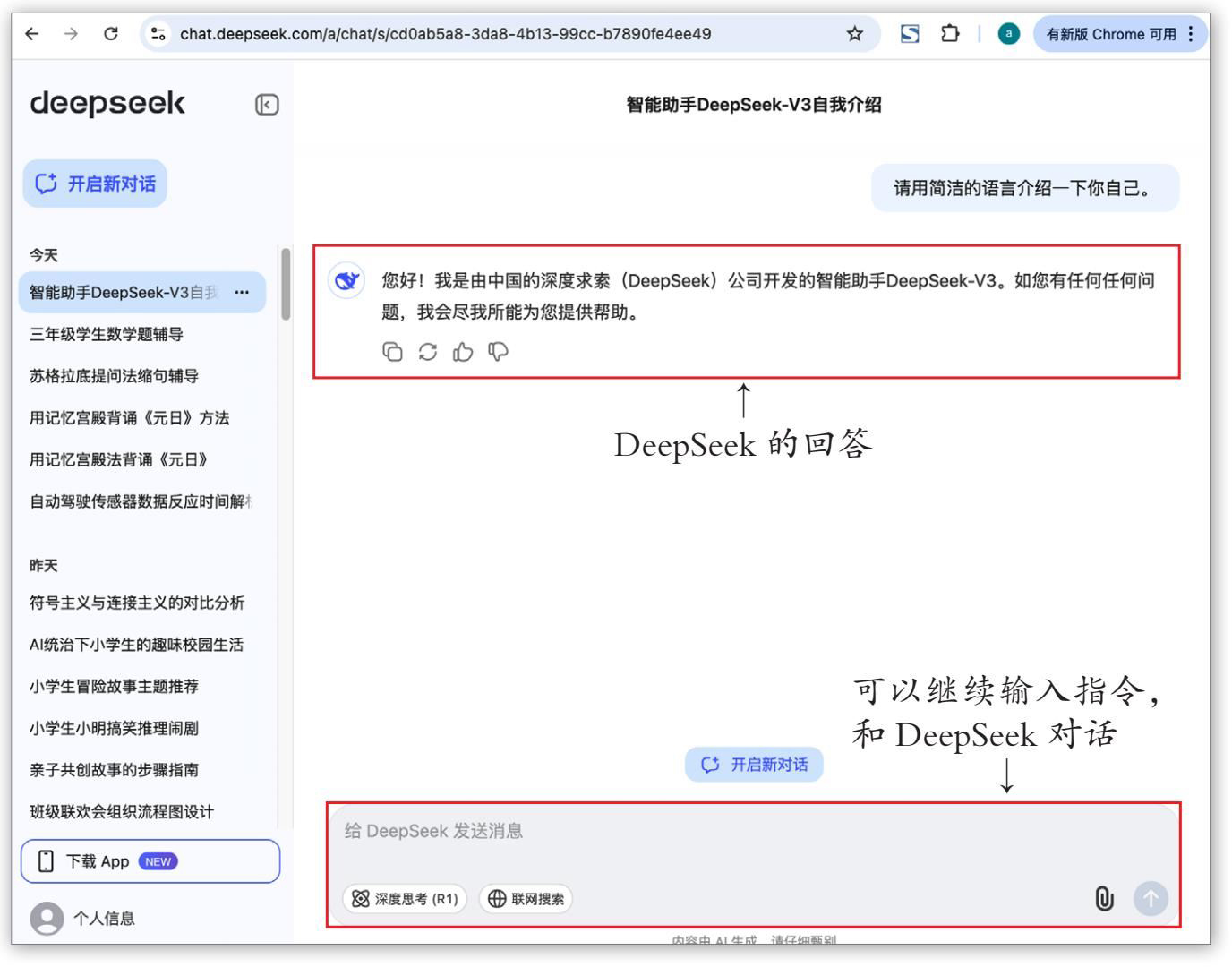
Task: Open chat 亲子共创故事的步骤指南
Action: [114, 770]
